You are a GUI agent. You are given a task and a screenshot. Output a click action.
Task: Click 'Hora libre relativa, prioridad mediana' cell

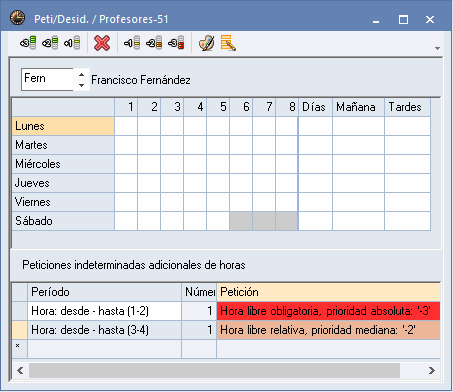[x=329, y=330]
